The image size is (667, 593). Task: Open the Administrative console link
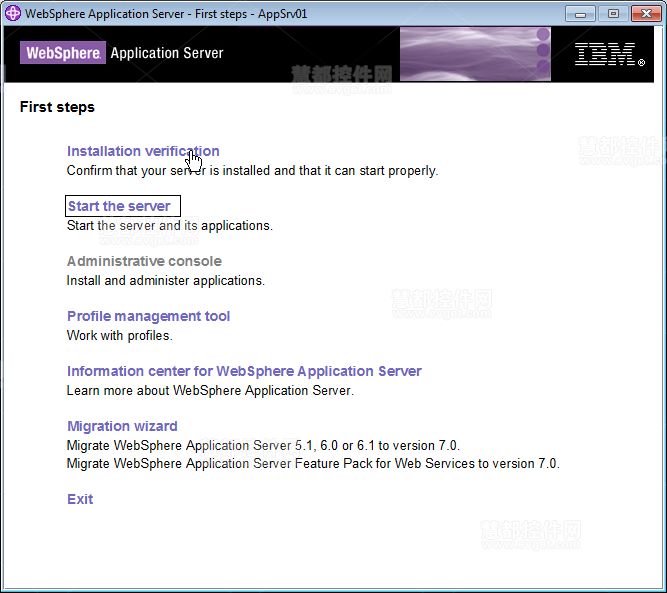[144, 261]
